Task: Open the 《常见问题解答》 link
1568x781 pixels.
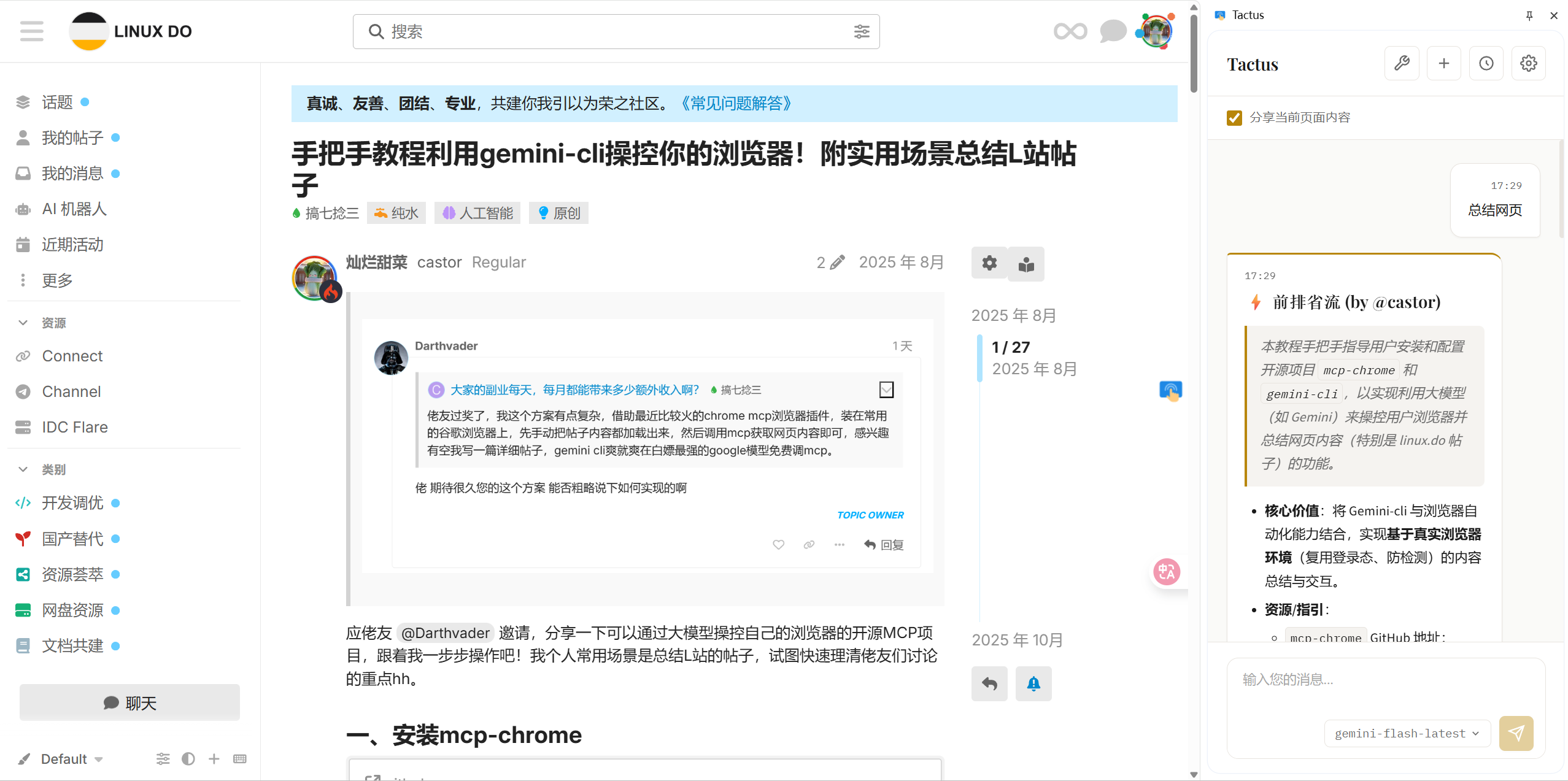Action: [736, 103]
